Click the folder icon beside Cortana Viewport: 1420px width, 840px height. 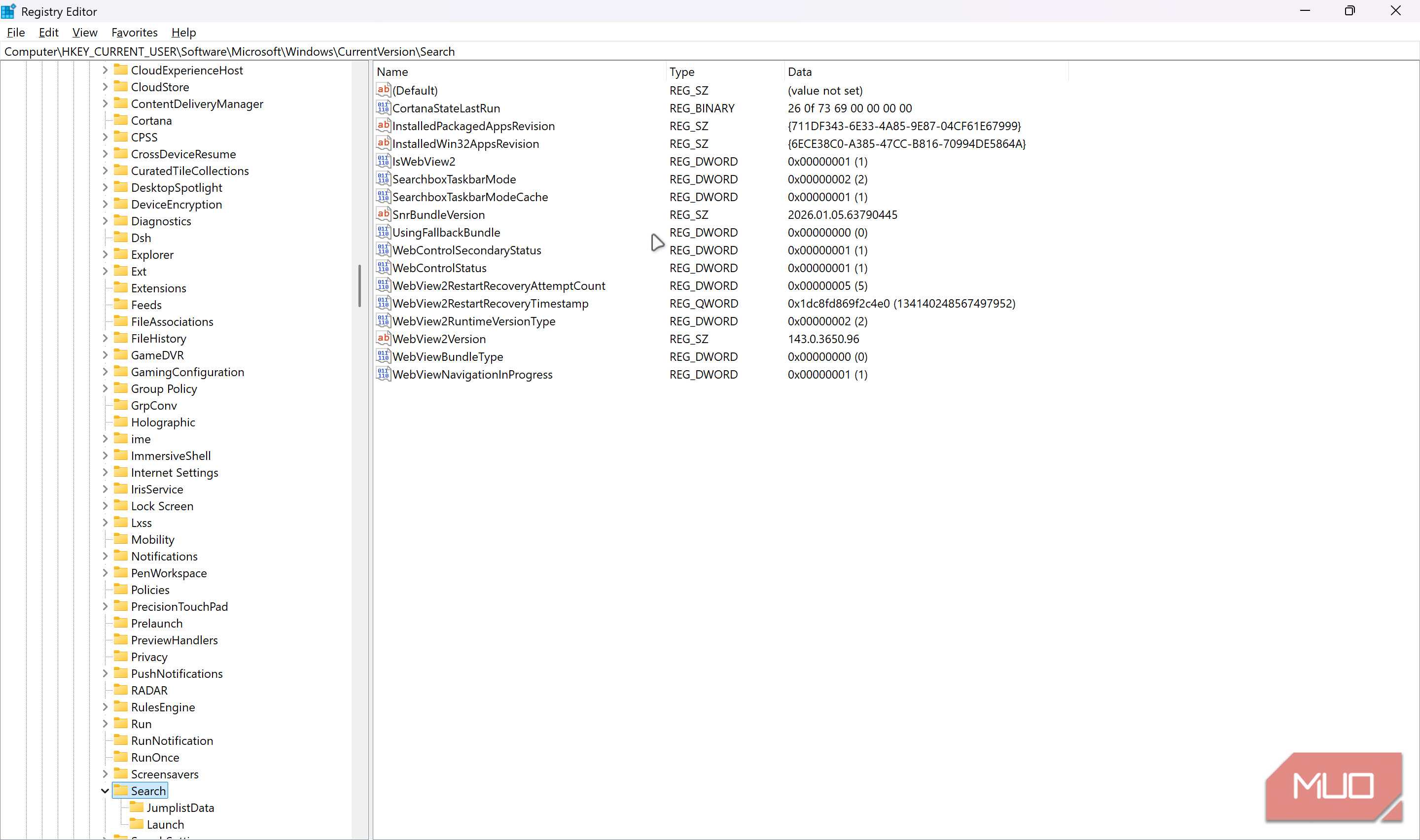point(120,119)
